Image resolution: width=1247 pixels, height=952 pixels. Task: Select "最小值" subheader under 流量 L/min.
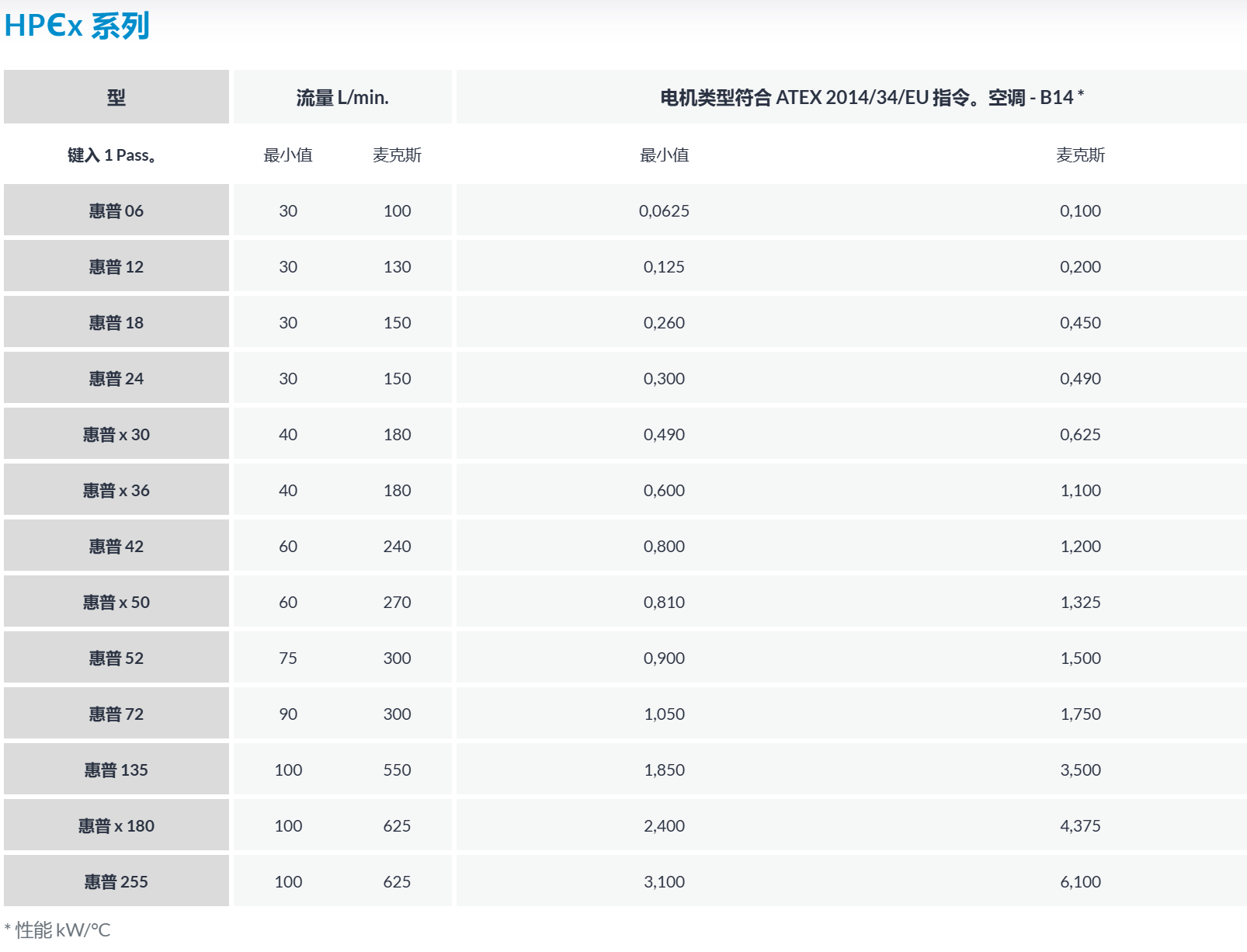click(288, 155)
